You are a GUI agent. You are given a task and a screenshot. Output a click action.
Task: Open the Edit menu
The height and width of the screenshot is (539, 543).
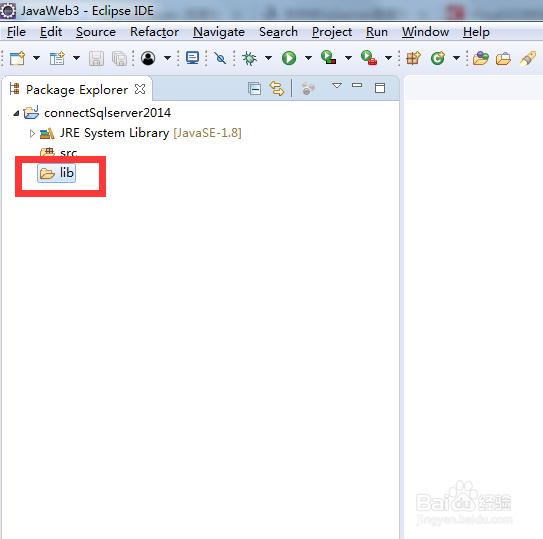51,32
